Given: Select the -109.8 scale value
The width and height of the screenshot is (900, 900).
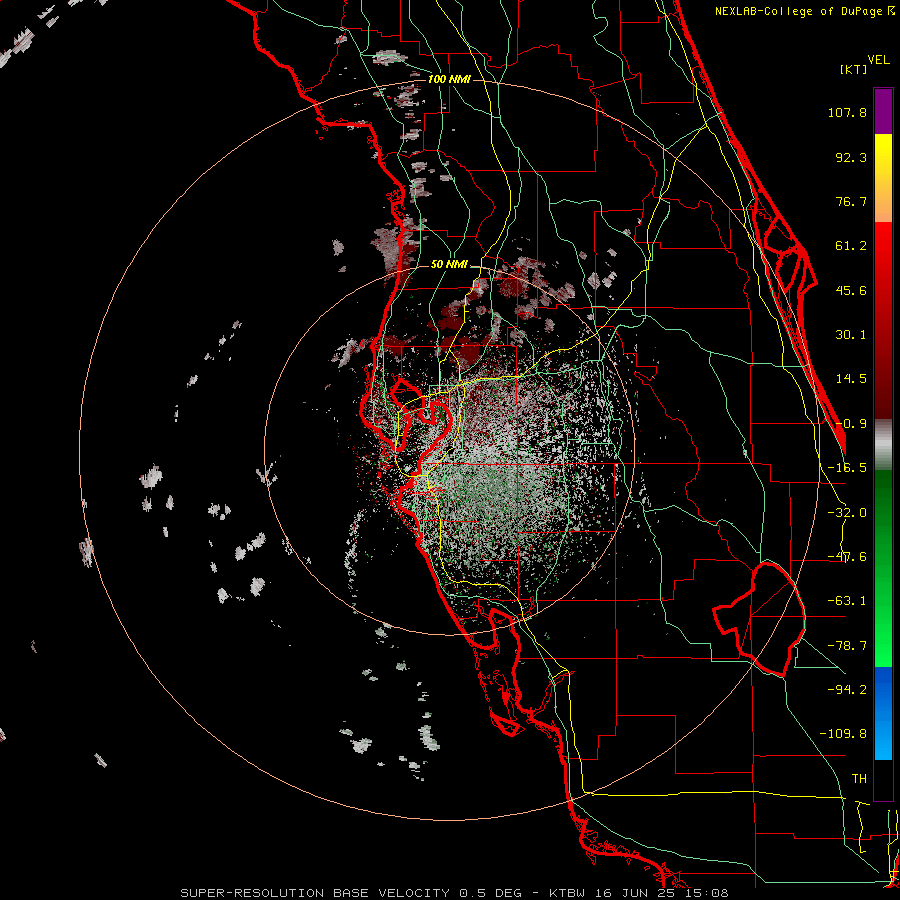Looking at the screenshot, I should pos(843,734).
